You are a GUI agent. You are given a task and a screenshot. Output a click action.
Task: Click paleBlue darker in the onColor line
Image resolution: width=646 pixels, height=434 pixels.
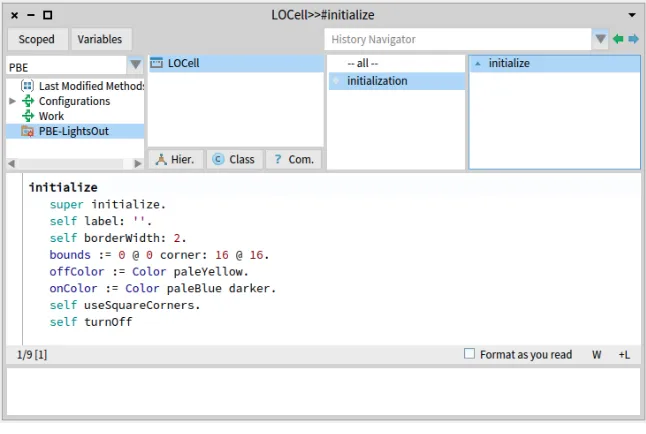tap(218, 289)
